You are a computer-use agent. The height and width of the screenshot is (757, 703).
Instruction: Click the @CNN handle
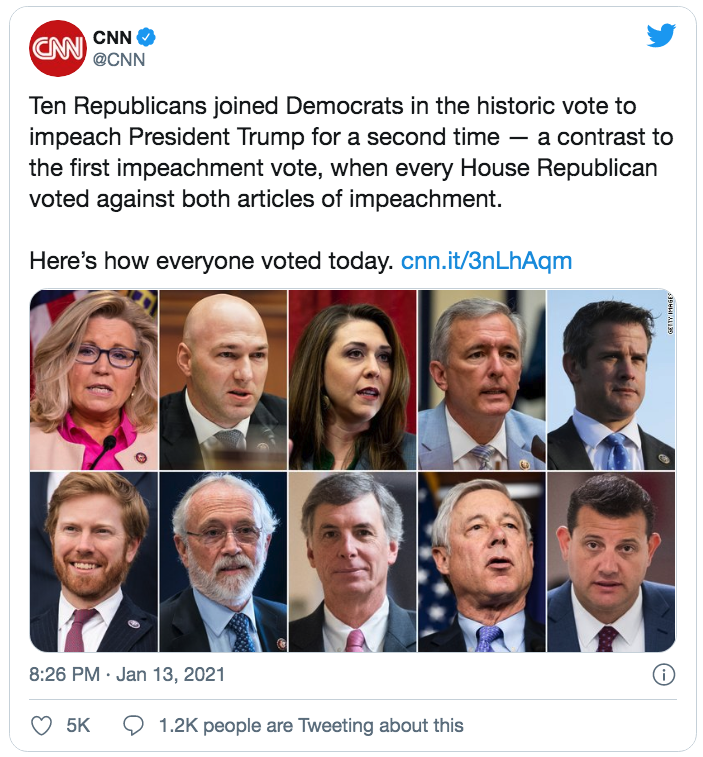click(x=119, y=60)
